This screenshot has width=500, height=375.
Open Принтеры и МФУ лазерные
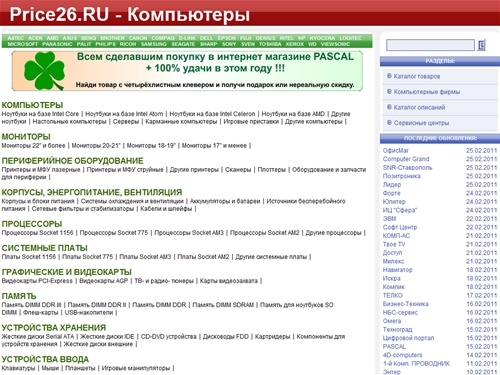41,170
